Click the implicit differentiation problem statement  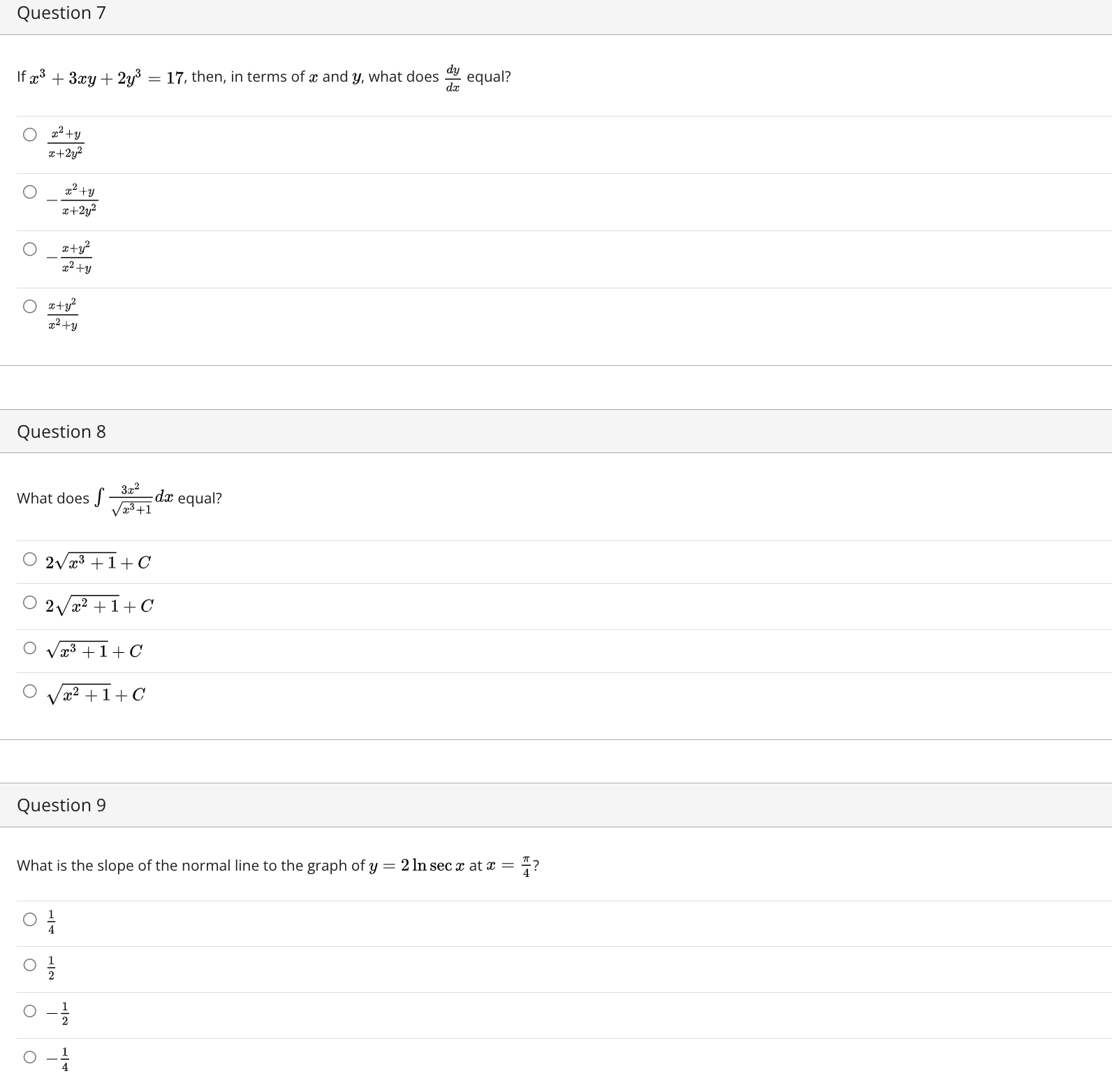[263, 77]
